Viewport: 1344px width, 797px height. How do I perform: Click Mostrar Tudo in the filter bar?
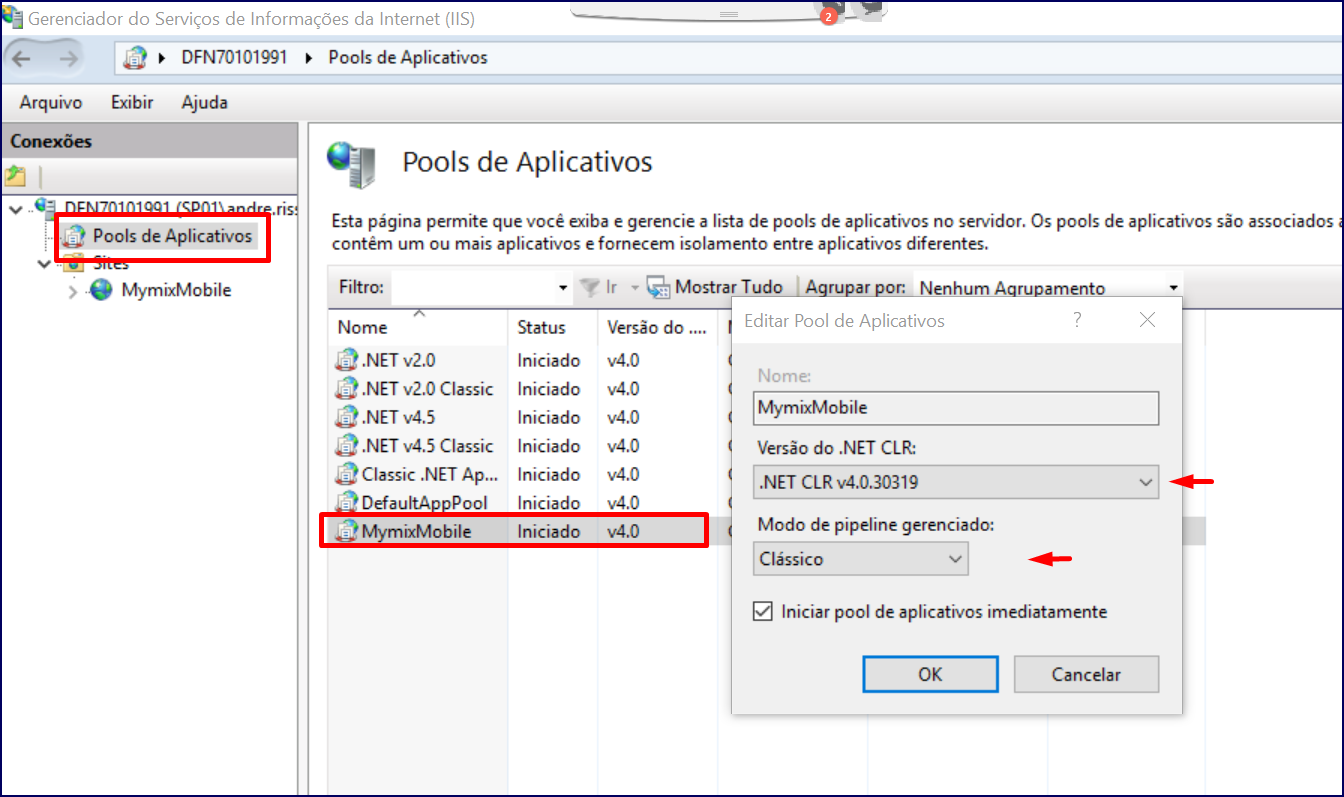pos(729,288)
